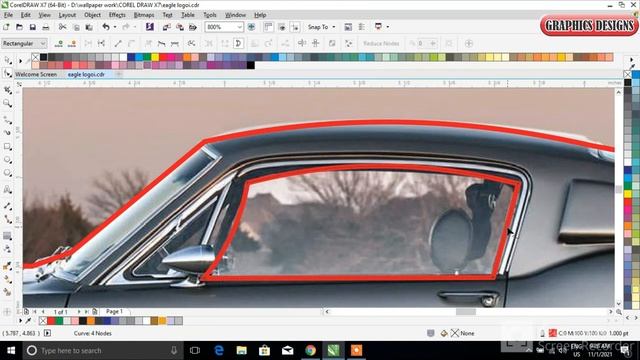Open the application launcher dropdown arrow
640x360 pixels.
coord(388,27)
